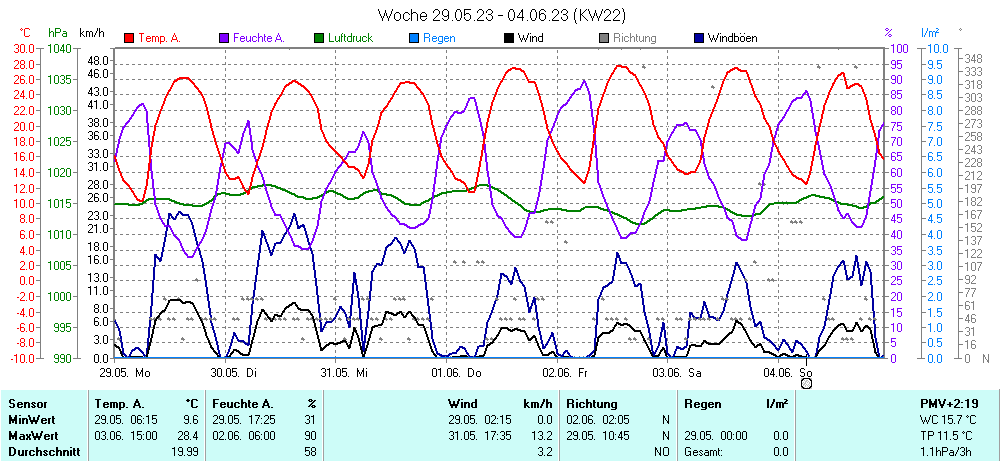Viewport: 1000px width, 461px height.
Task: Select the 01.06. Do date marker
Action: (x=457, y=372)
